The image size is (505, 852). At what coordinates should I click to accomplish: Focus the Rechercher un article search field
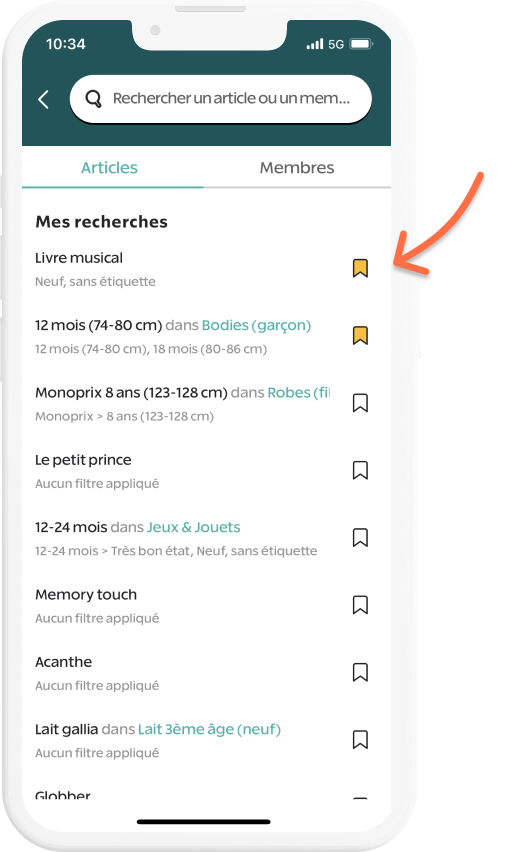pyautogui.click(x=221, y=99)
